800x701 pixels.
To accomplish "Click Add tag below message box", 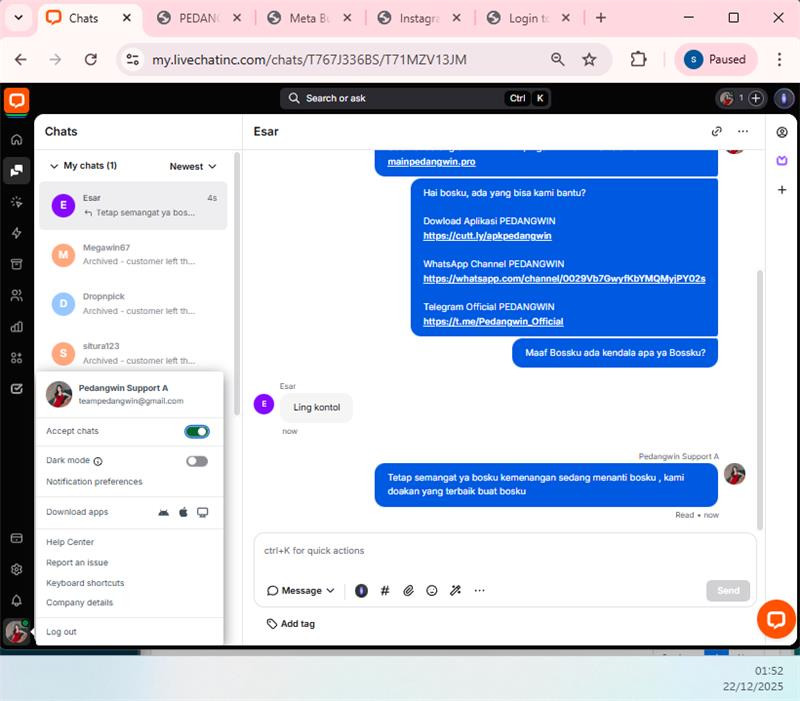I will point(291,624).
